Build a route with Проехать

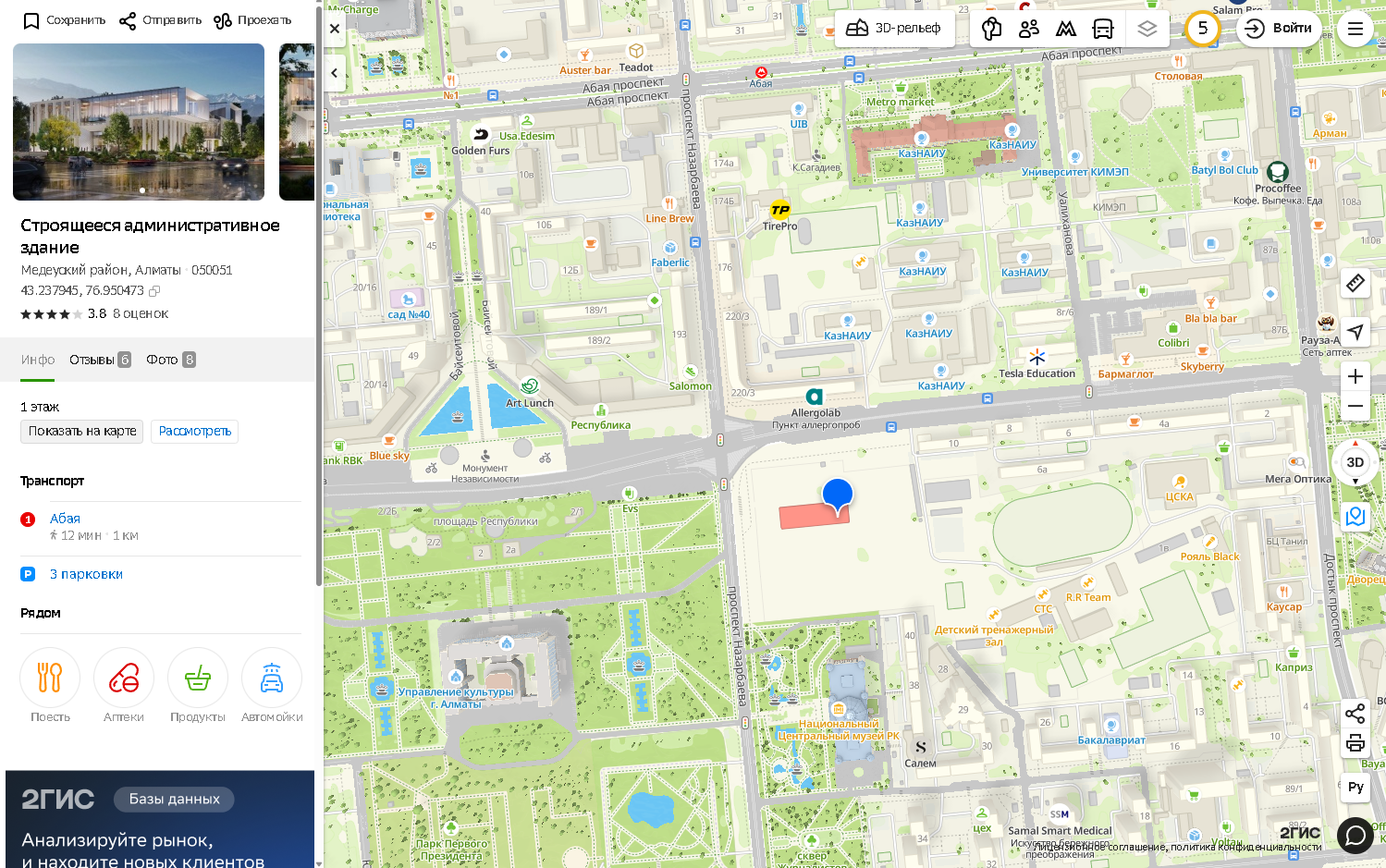coord(252,20)
